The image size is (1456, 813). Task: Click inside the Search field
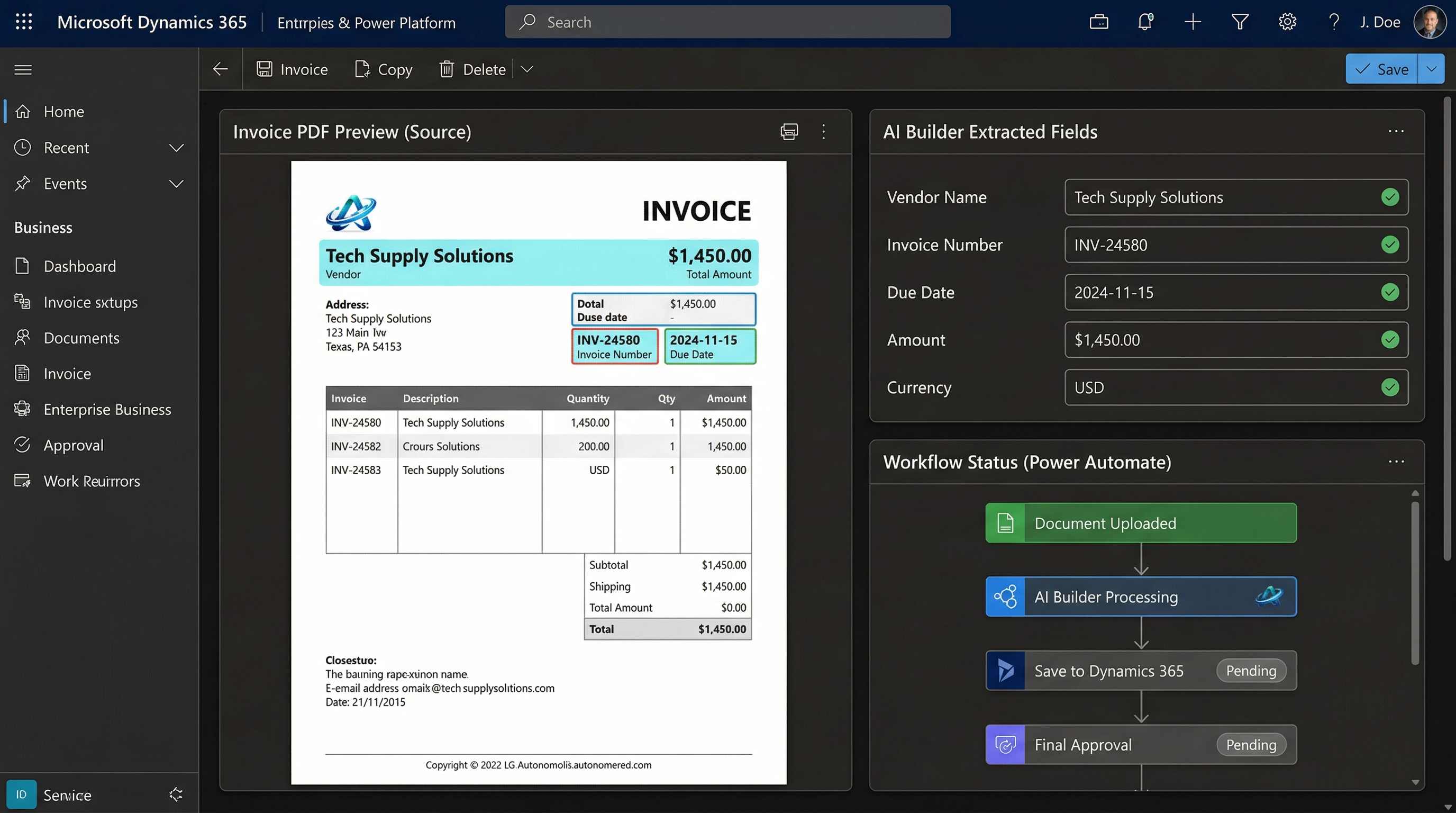727,22
